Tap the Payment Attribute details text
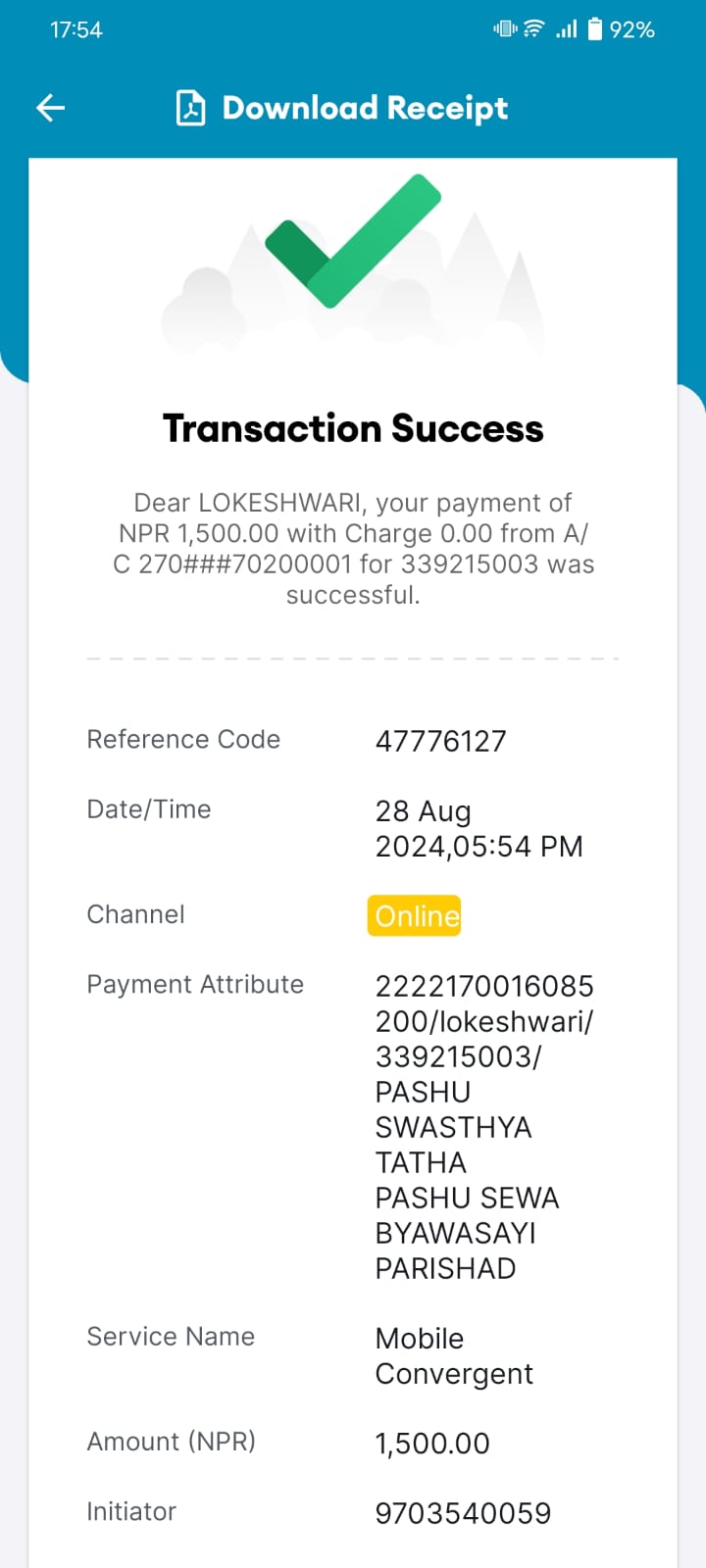The width and height of the screenshot is (706, 1568). [484, 1127]
